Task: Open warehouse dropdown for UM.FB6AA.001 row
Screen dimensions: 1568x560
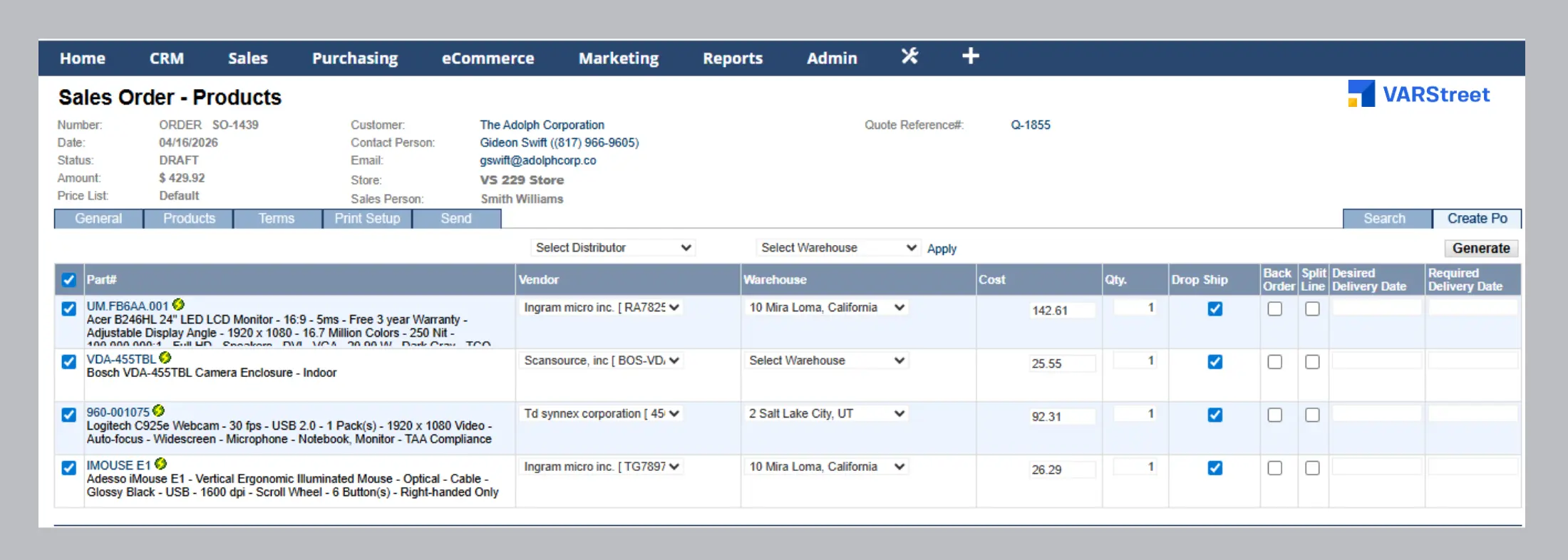Action: click(826, 308)
